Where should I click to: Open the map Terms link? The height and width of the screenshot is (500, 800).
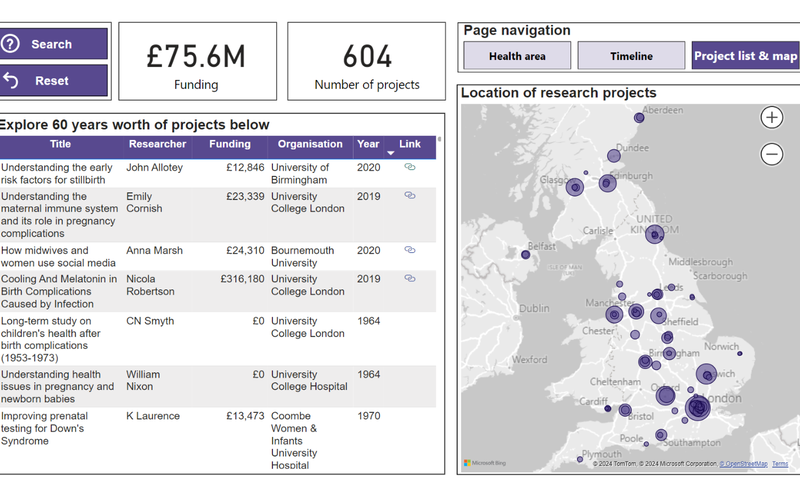click(x=780, y=464)
